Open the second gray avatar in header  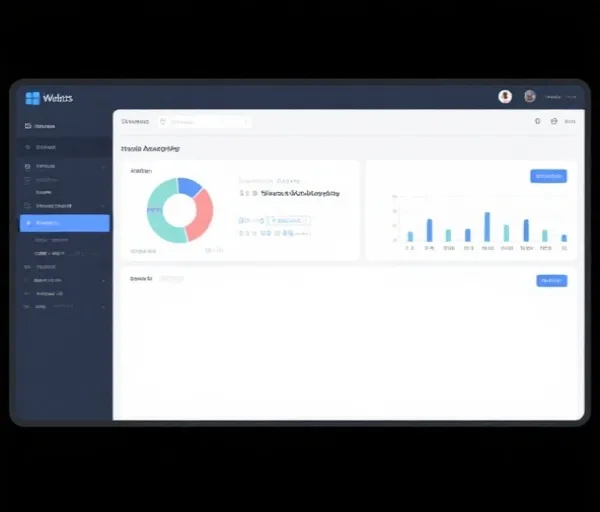click(x=530, y=96)
